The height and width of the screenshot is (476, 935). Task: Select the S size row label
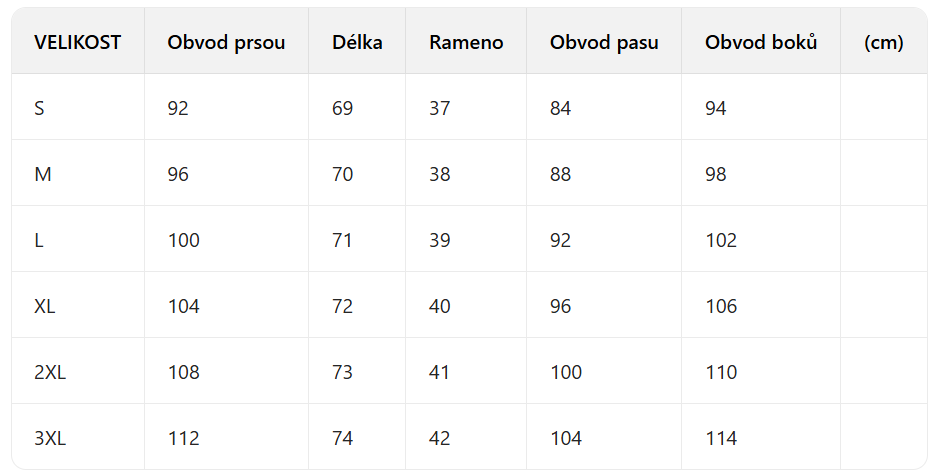tap(40, 108)
